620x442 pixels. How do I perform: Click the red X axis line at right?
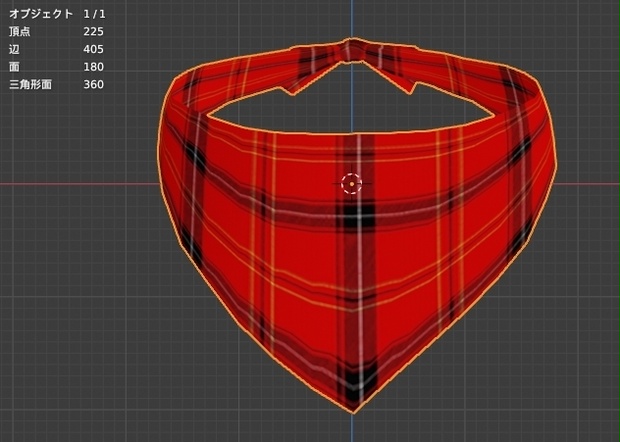point(588,183)
